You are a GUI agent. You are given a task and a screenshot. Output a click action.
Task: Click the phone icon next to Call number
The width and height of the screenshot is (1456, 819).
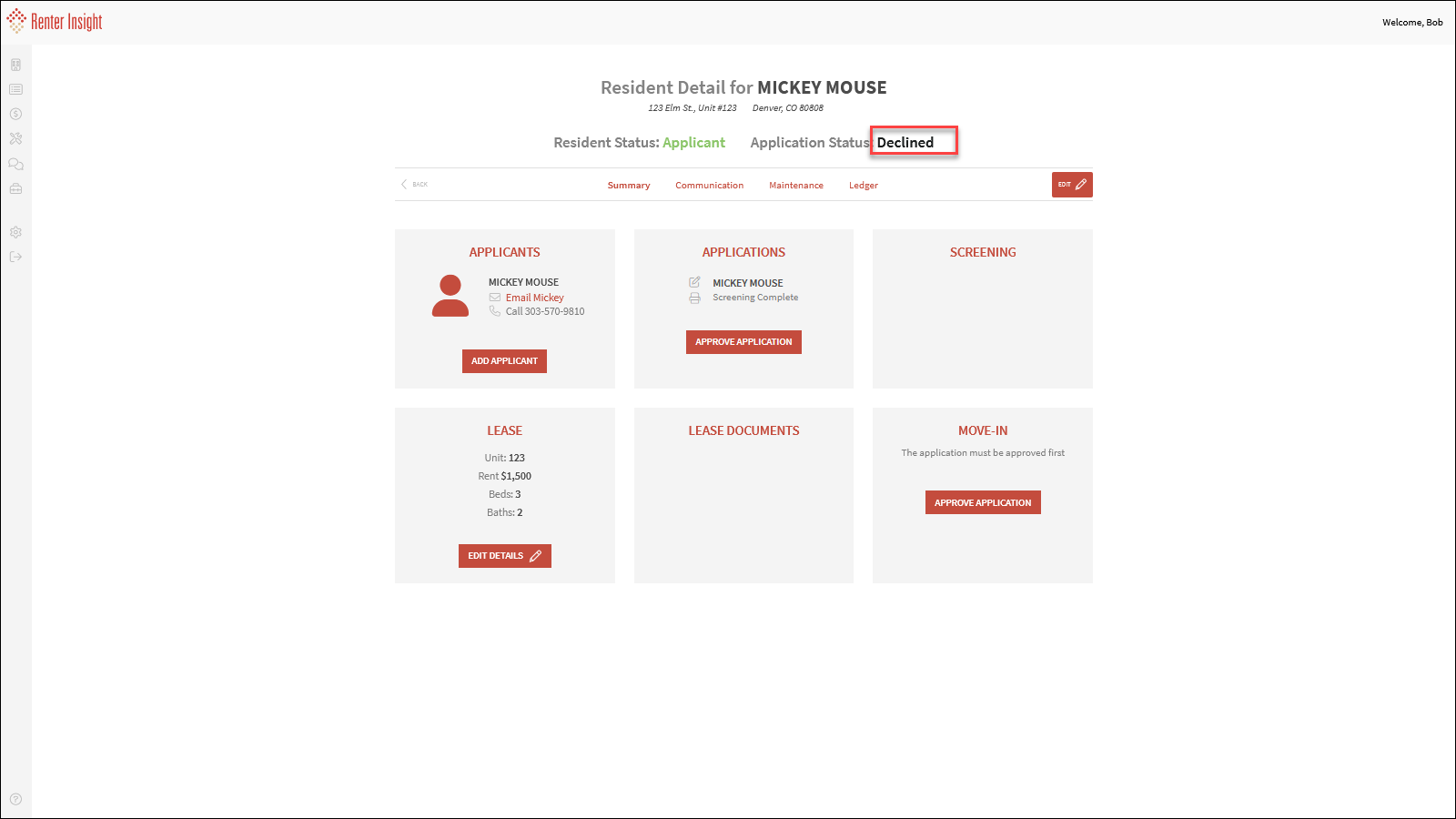(495, 311)
